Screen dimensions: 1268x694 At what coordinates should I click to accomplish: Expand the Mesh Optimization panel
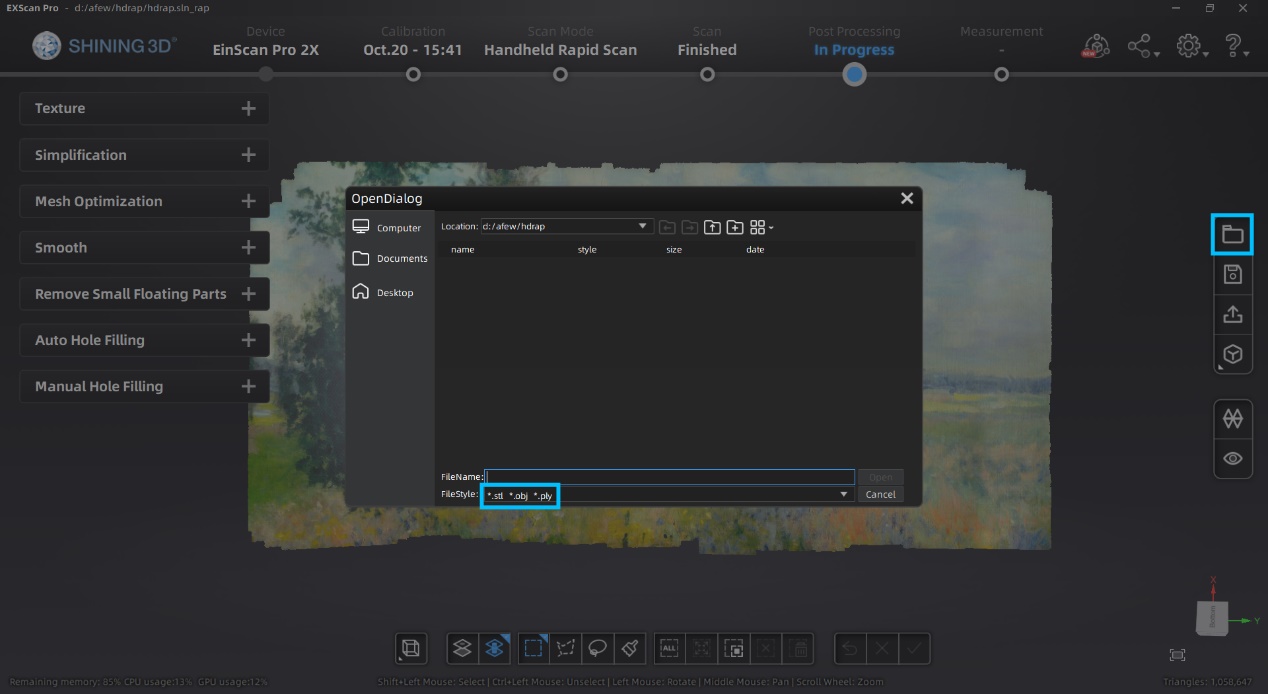click(144, 201)
